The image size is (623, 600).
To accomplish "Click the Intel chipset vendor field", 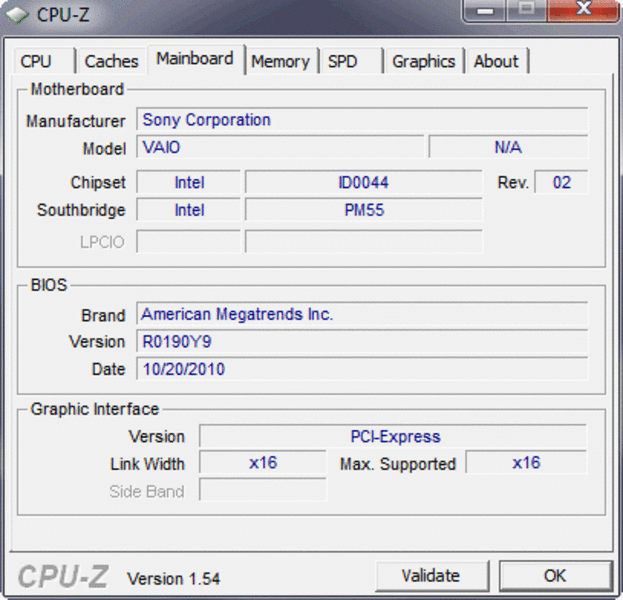I will click(189, 182).
